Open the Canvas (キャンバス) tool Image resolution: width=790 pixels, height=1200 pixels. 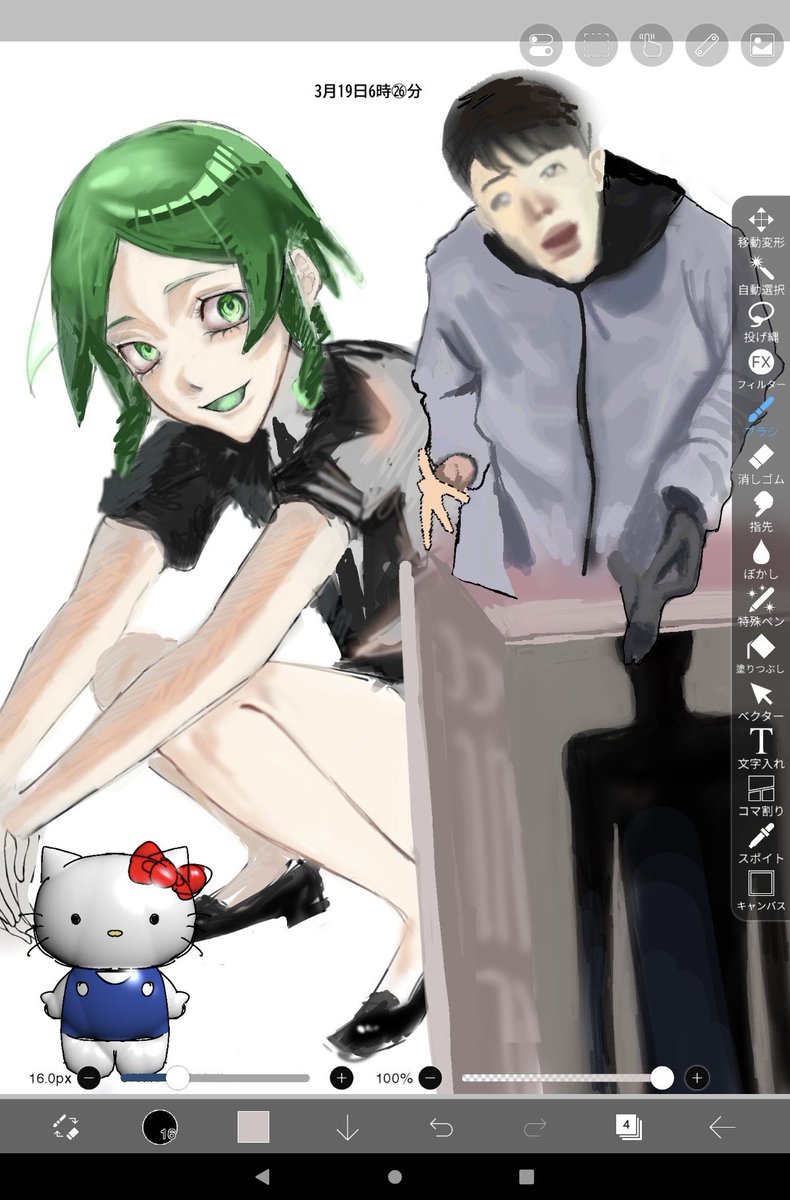click(x=761, y=890)
